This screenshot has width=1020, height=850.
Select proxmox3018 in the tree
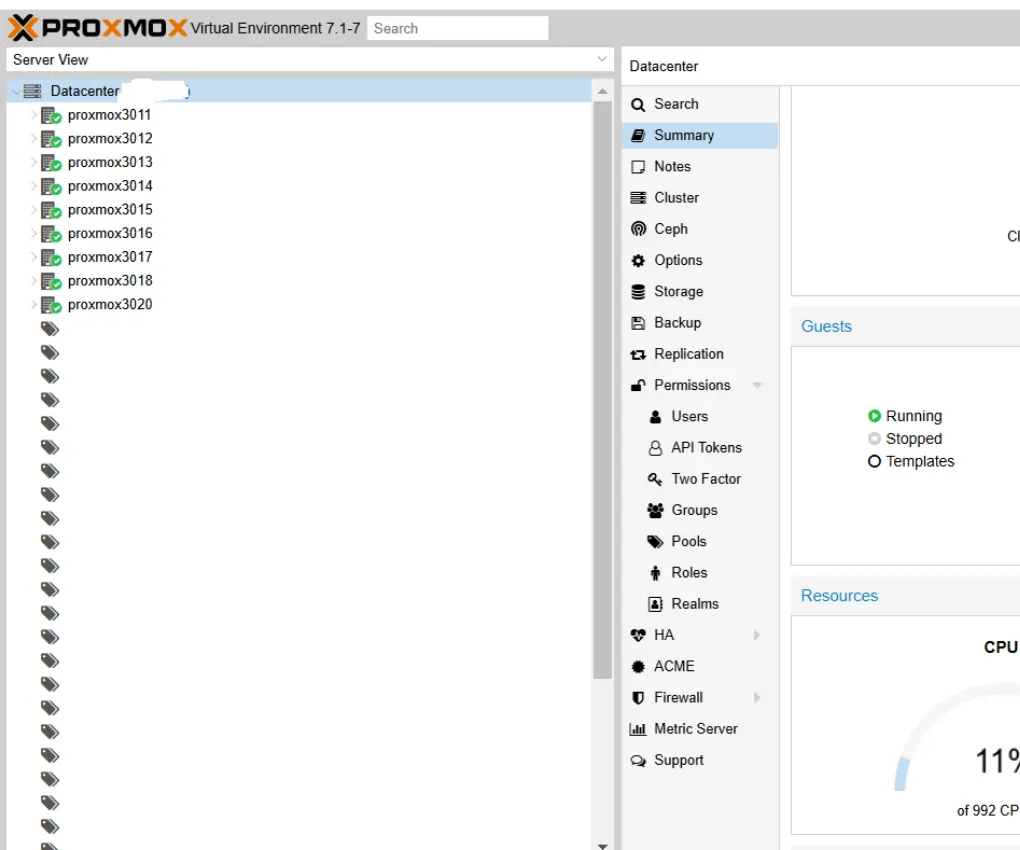coord(110,281)
